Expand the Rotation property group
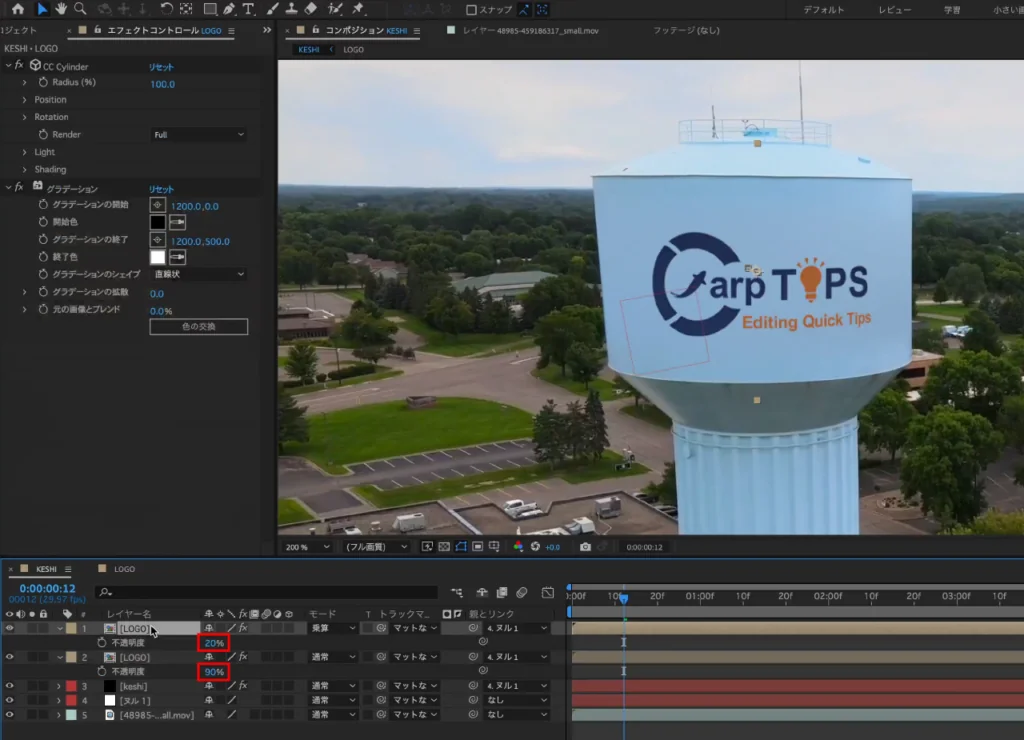 [25, 117]
